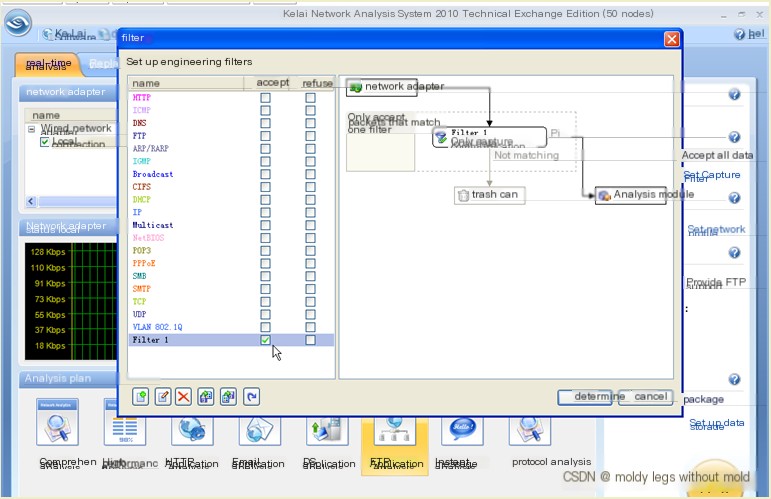771x499 pixels.
Task: Select the VLAN 802.1Q filter row
Action: tap(231, 327)
